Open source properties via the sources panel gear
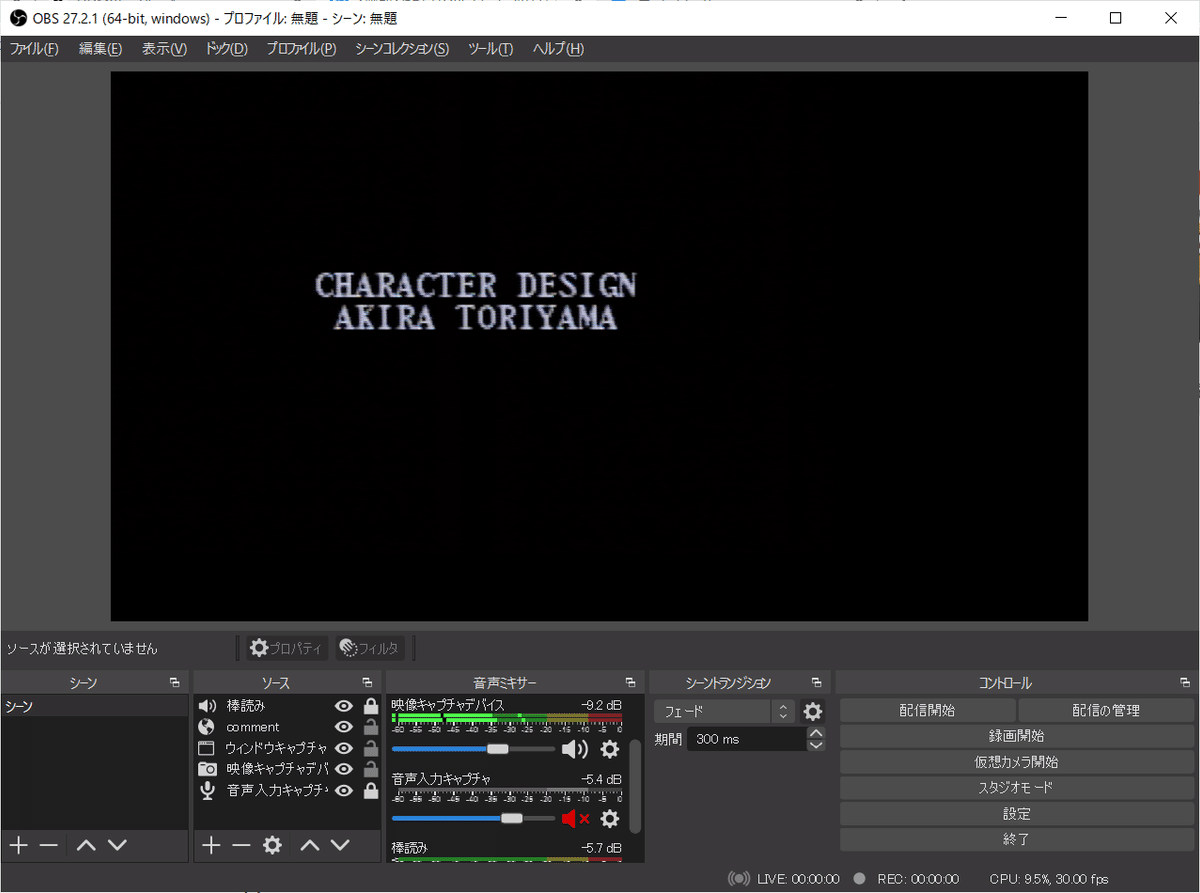This screenshot has height=893, width=1200. coord(272,845)
